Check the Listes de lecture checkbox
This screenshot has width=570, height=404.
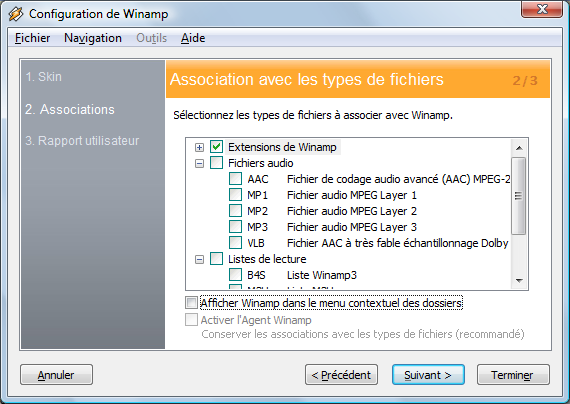pyautogui.click(x=217, y=259)
